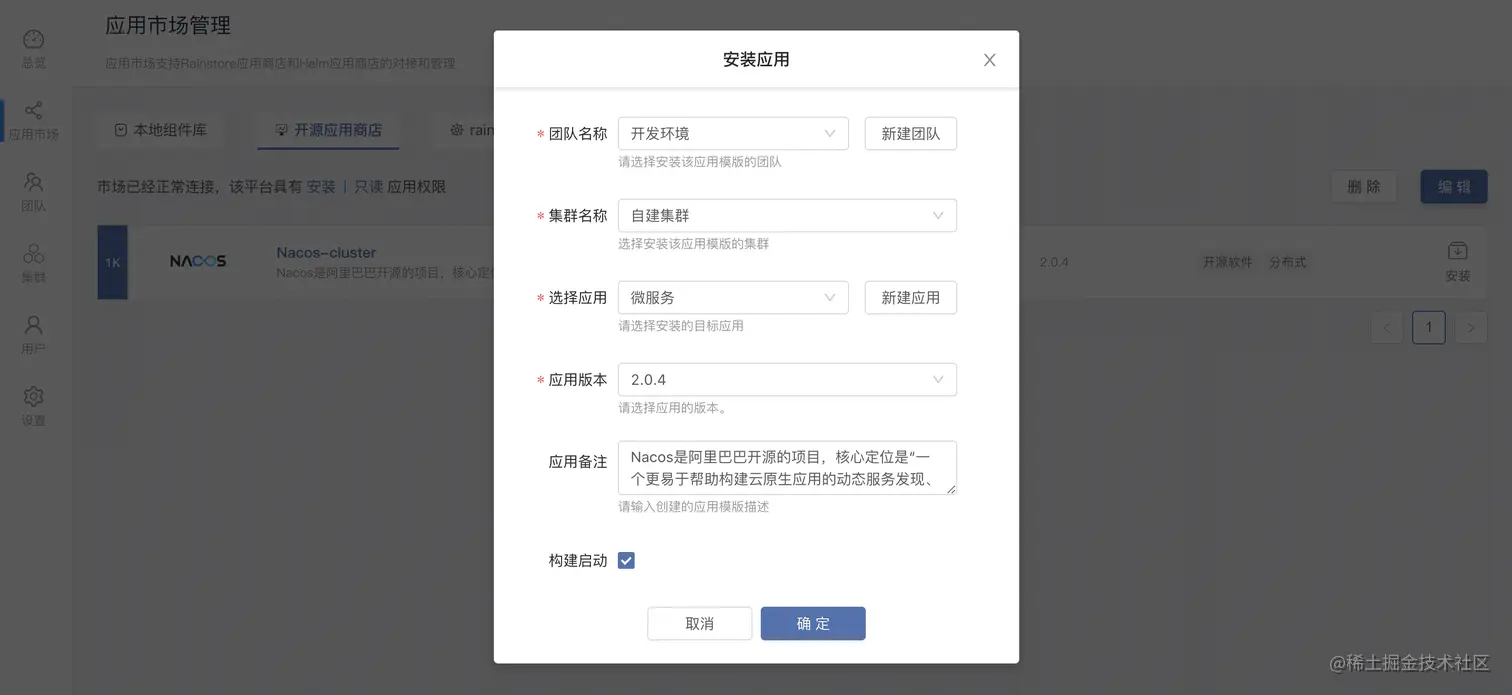Toggle the 构建启动 checkbox
Image resolution: width=1512 pixels, height=695 pixels.
click(x=626, y=561)
